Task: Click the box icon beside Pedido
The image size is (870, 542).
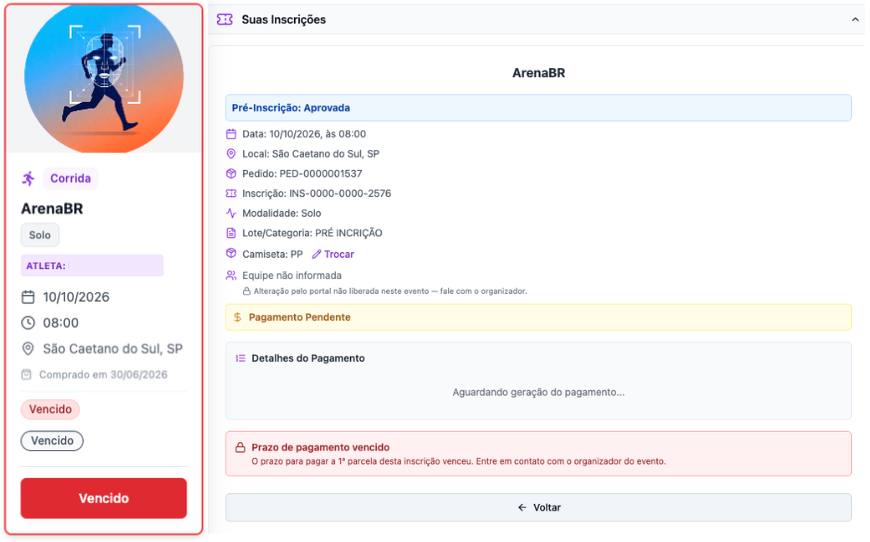Action: tap(231, 174)
